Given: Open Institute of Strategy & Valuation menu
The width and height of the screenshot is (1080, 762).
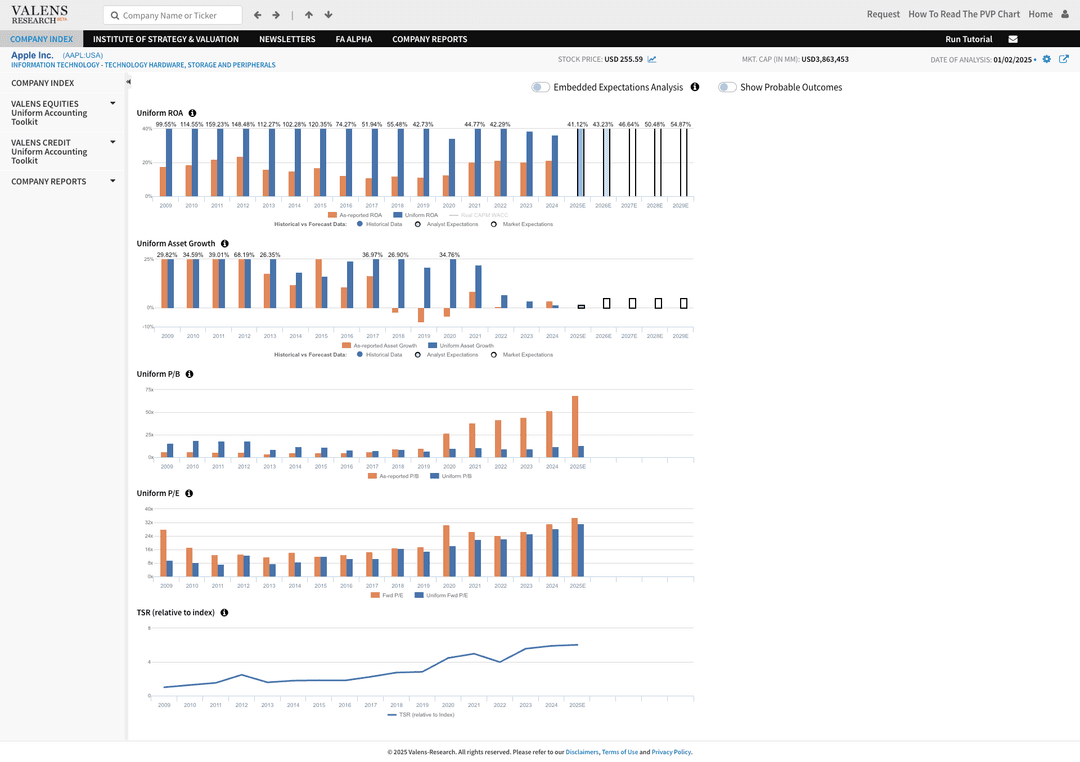Looking at the screenshot, I should tap(166, 39).
